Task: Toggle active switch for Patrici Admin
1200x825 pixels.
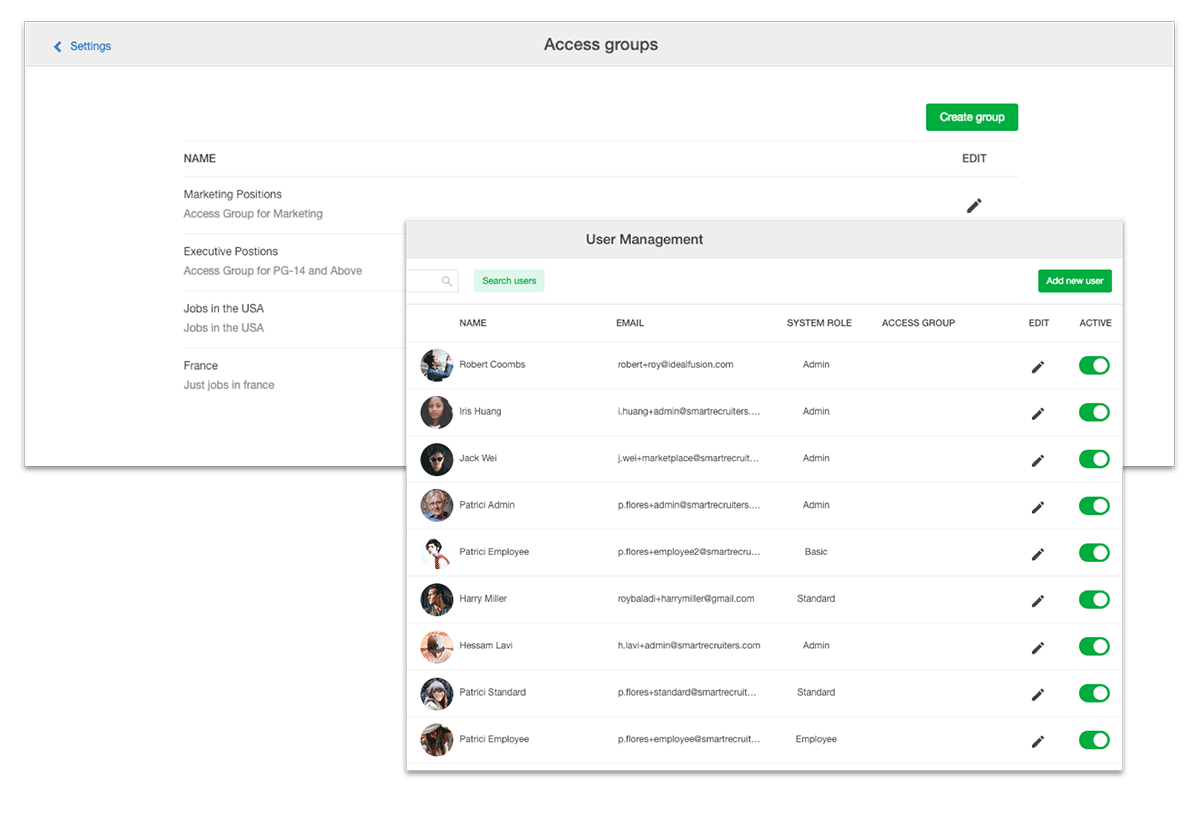Action: tap(1094, 506)
